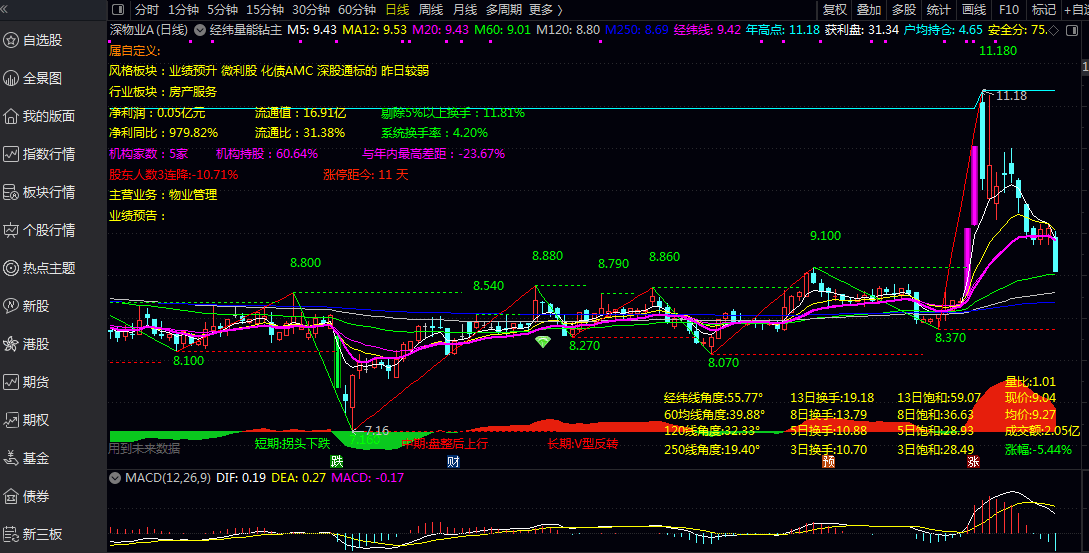Screen dimensions: 1089x553
Task: Click the 涨 event marker below chart
Action: (x=974, y=461)
